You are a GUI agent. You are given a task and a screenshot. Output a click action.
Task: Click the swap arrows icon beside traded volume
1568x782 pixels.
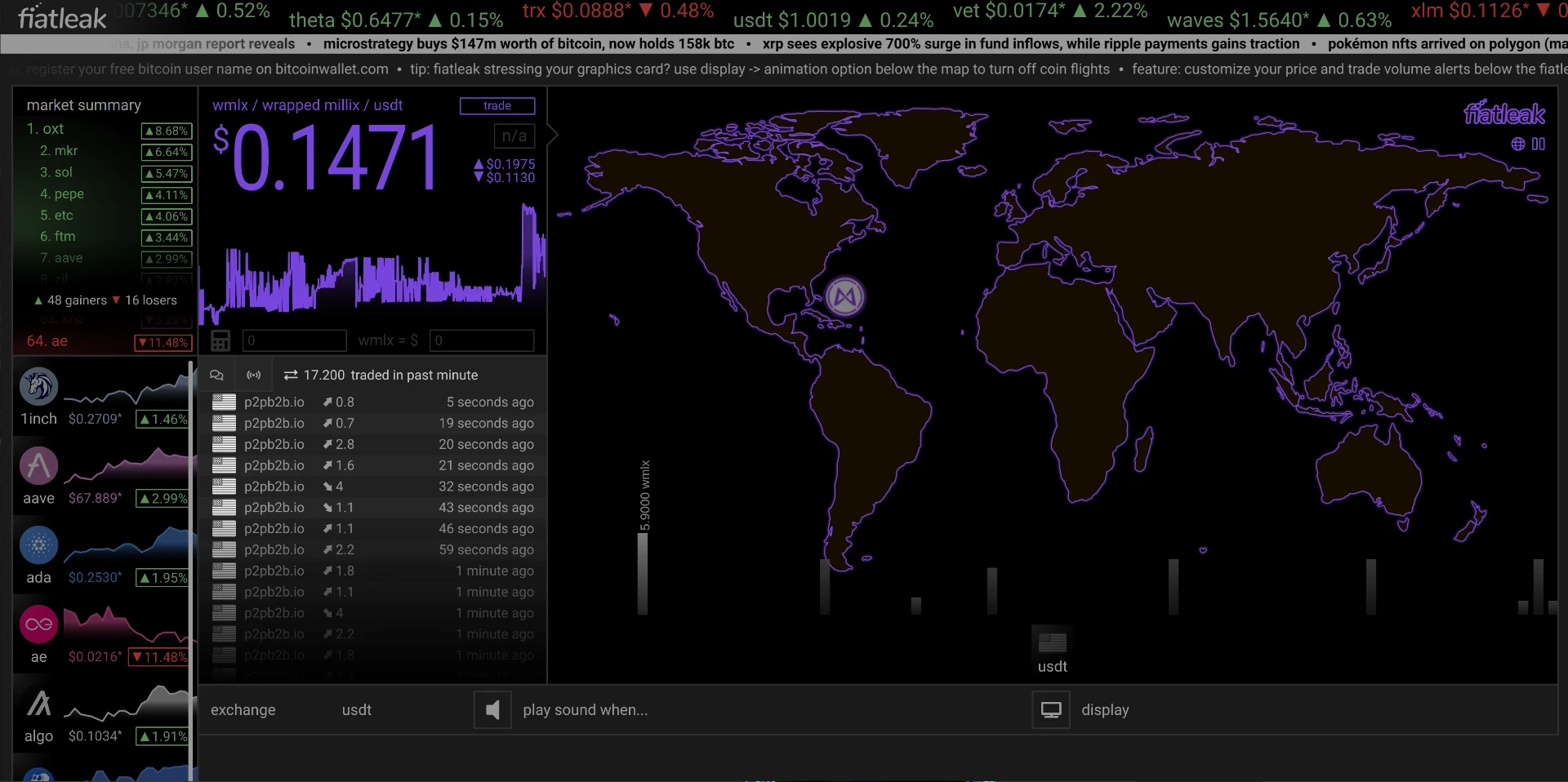[291, 375]
